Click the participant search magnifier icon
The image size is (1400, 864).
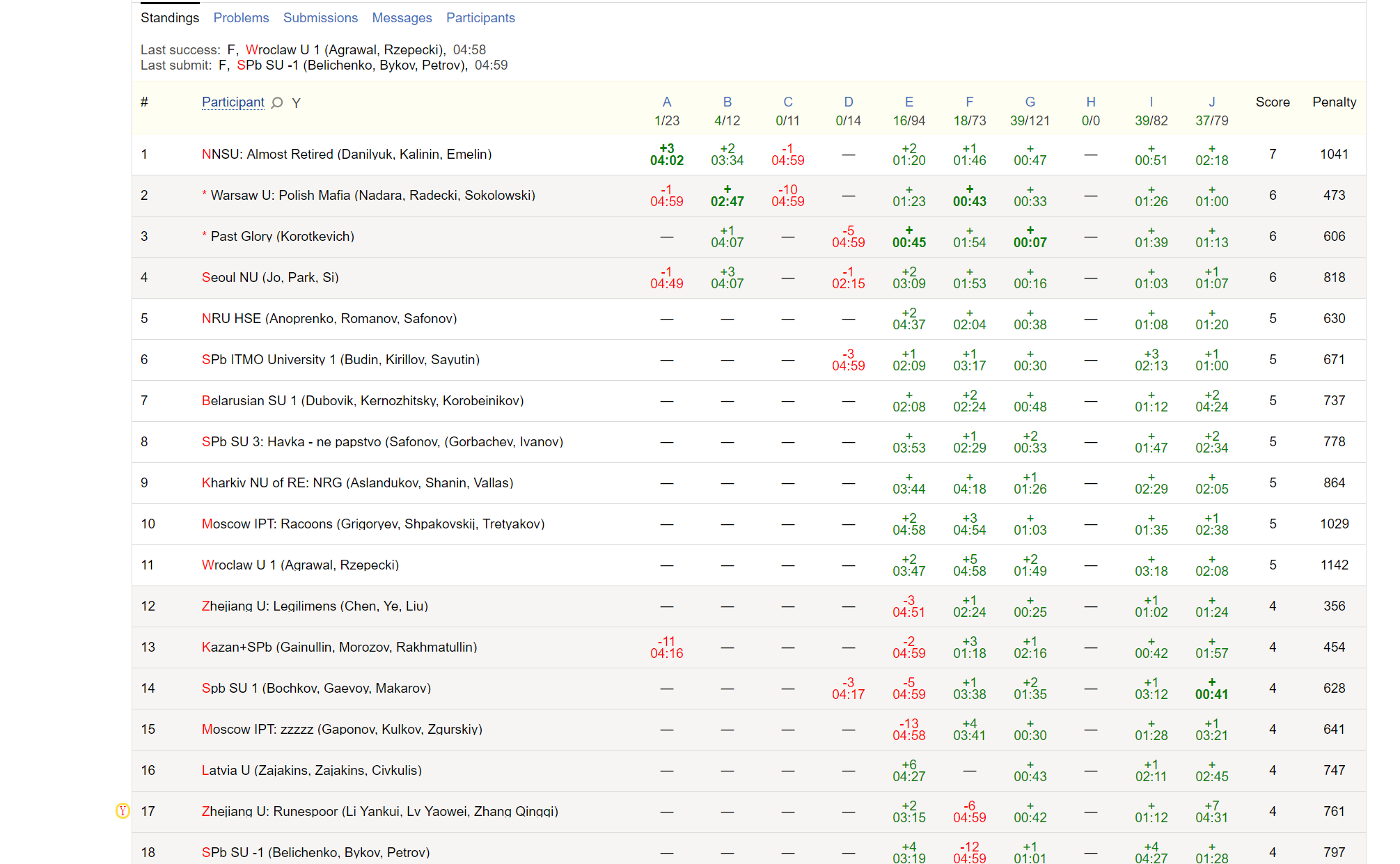277,103
